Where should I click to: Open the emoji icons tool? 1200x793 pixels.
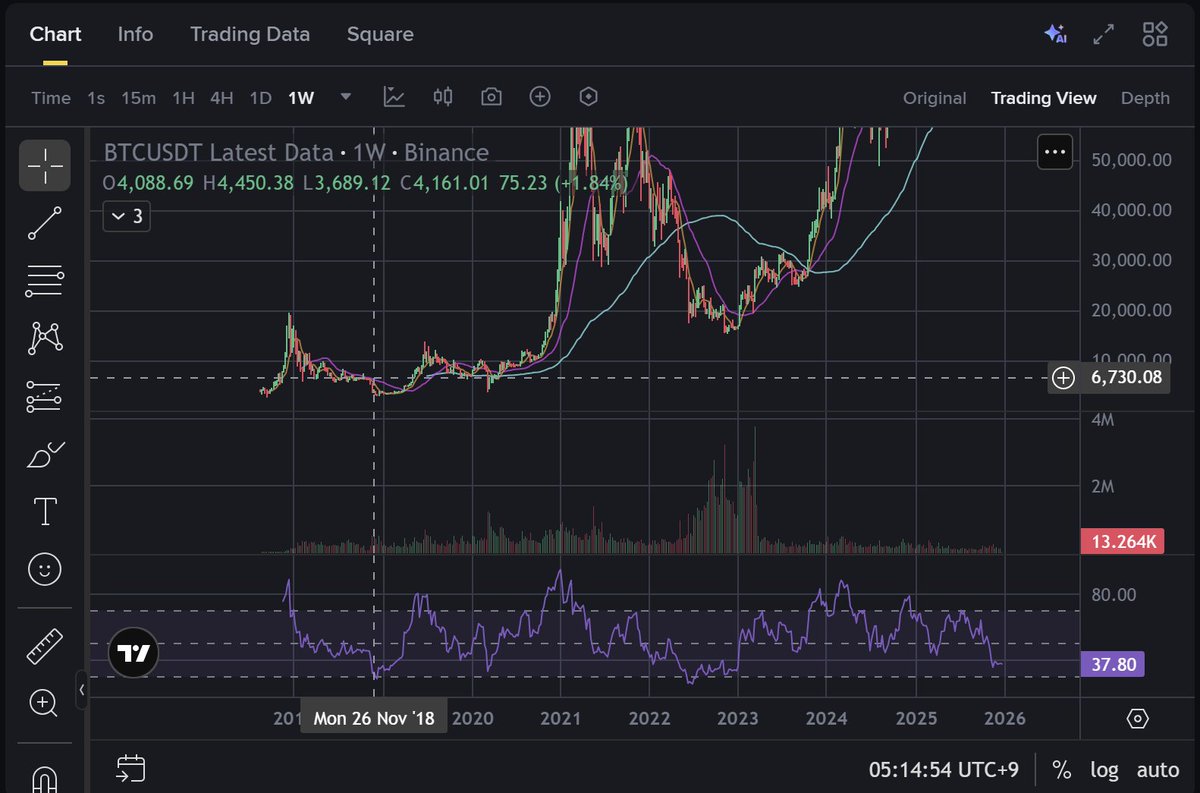pyautogui.click(x=44, y=570)
